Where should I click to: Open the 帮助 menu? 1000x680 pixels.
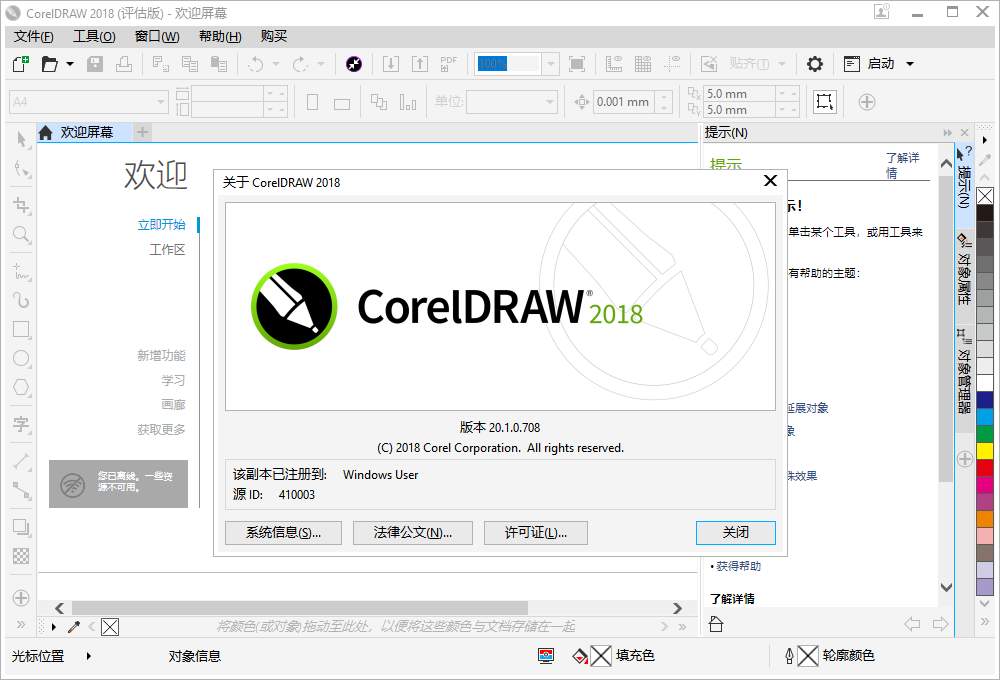[219, 36]
